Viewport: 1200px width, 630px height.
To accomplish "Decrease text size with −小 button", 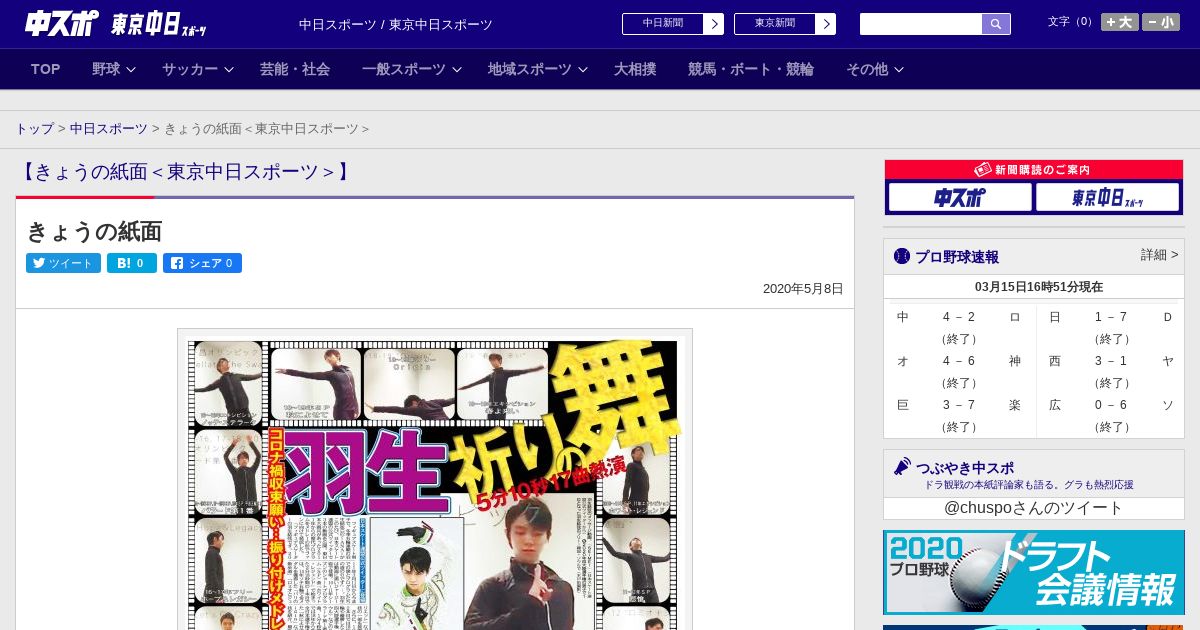I will tap(1161, 22).
